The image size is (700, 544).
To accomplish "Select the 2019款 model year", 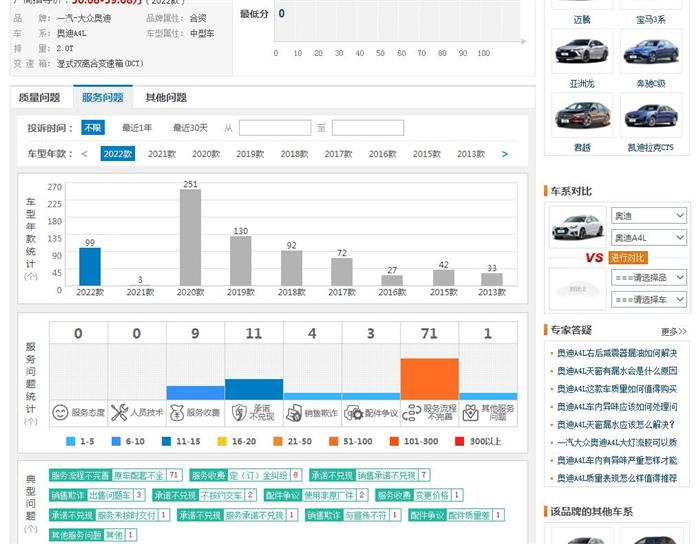I will (250, 154).
